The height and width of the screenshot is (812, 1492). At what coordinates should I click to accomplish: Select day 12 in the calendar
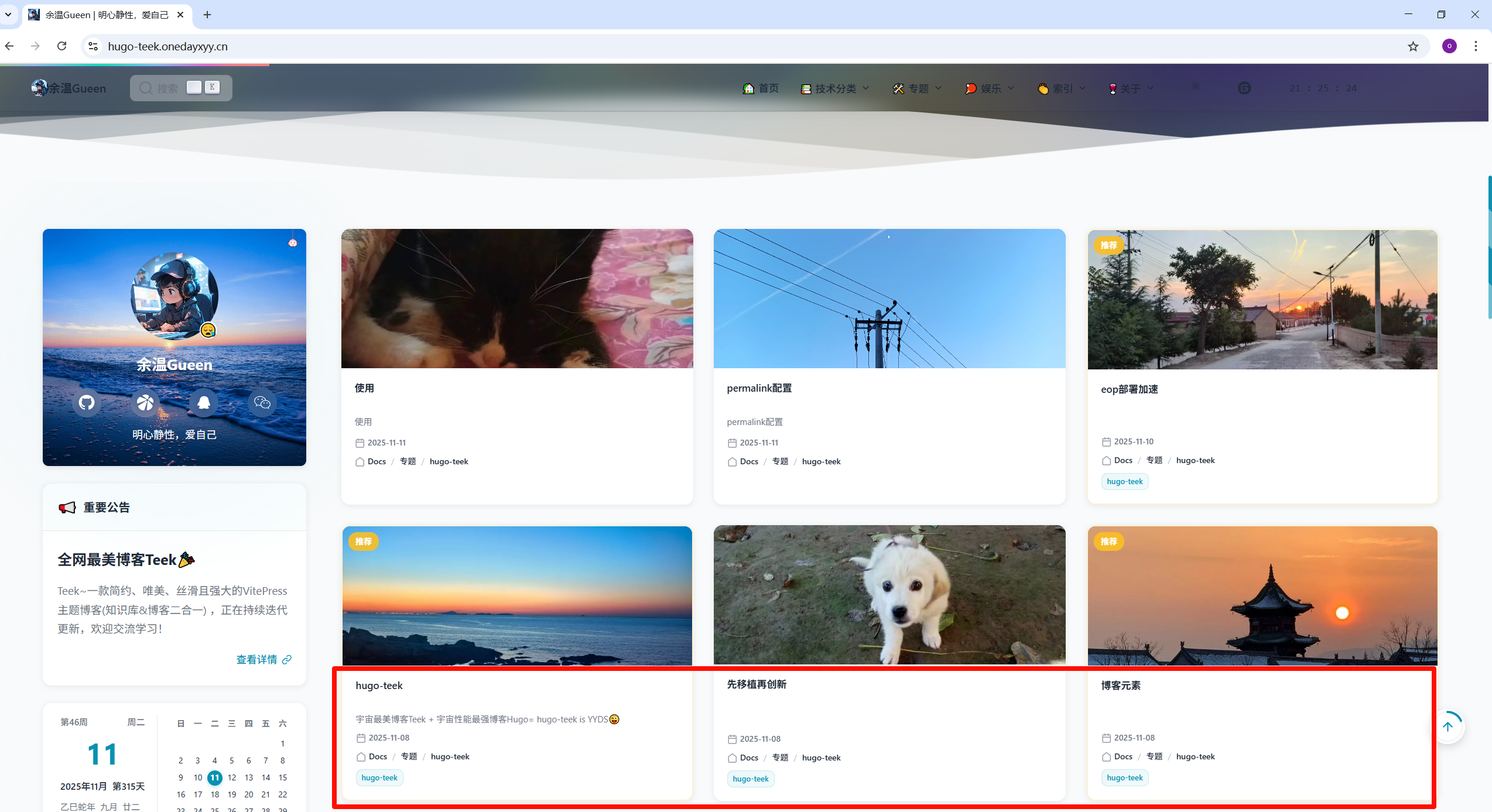pos(232,777)
